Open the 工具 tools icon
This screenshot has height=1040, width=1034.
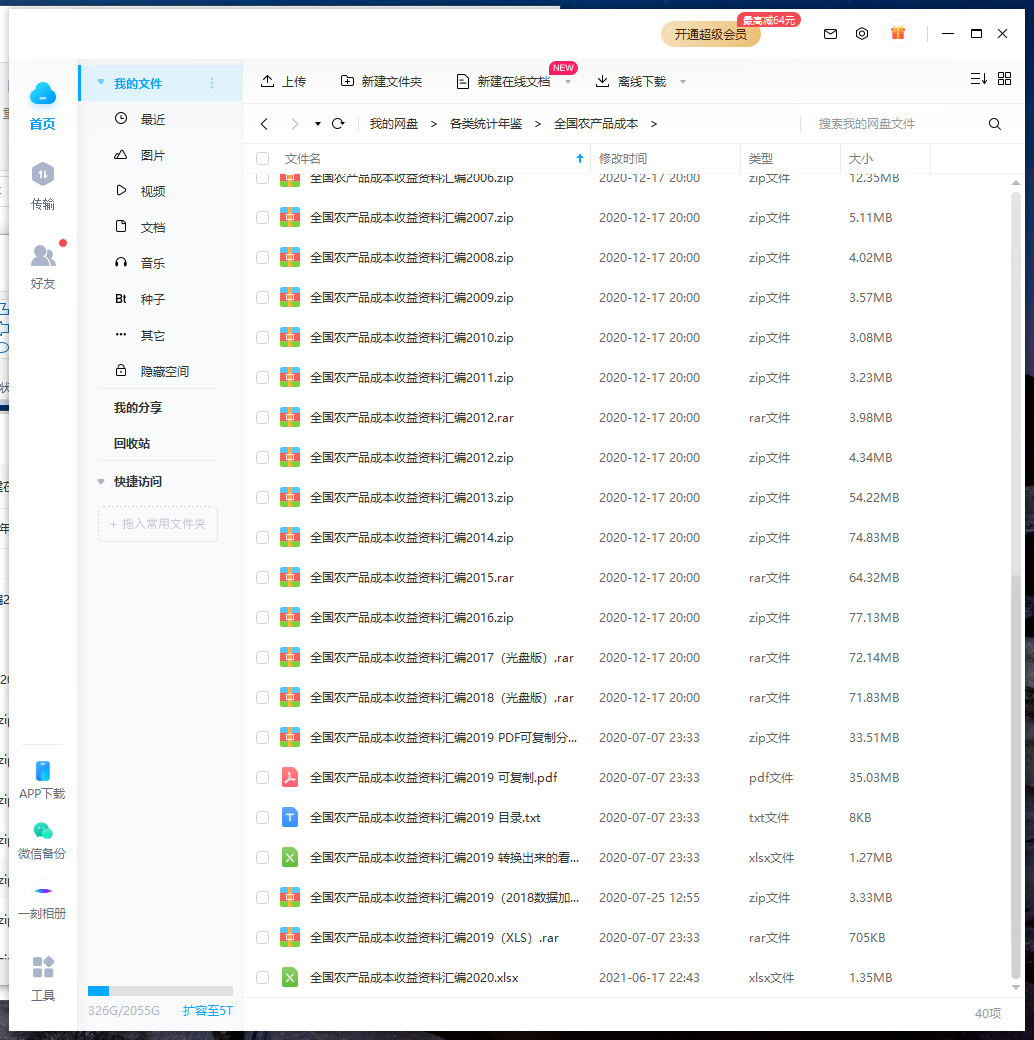[x=42, y=967]
